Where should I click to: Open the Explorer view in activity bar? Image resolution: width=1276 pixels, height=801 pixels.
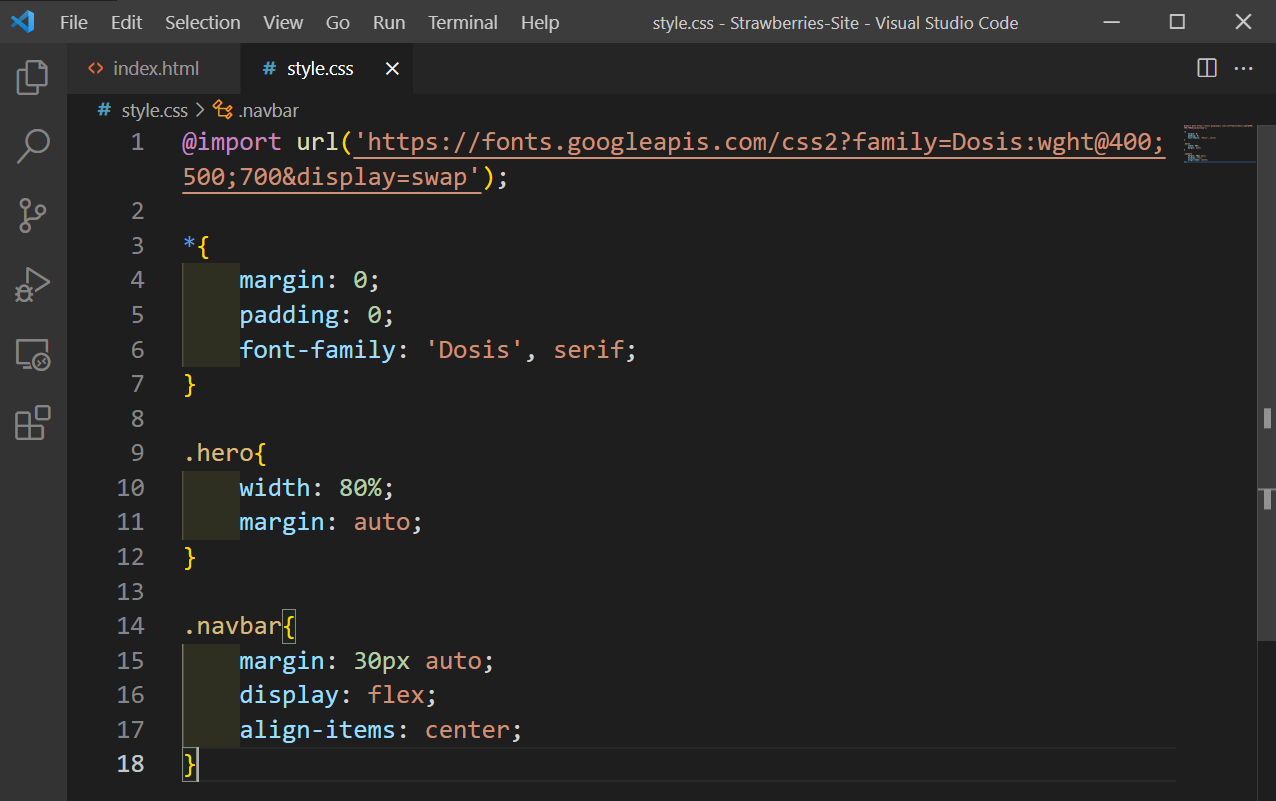[33, 77]
